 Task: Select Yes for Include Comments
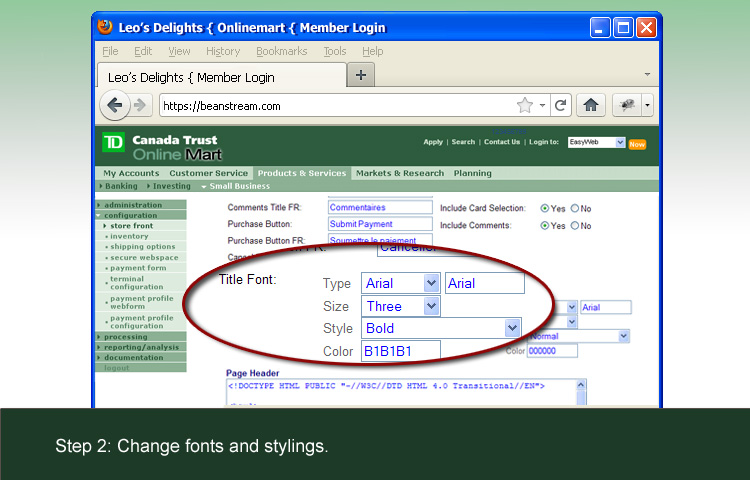(544, 226)
